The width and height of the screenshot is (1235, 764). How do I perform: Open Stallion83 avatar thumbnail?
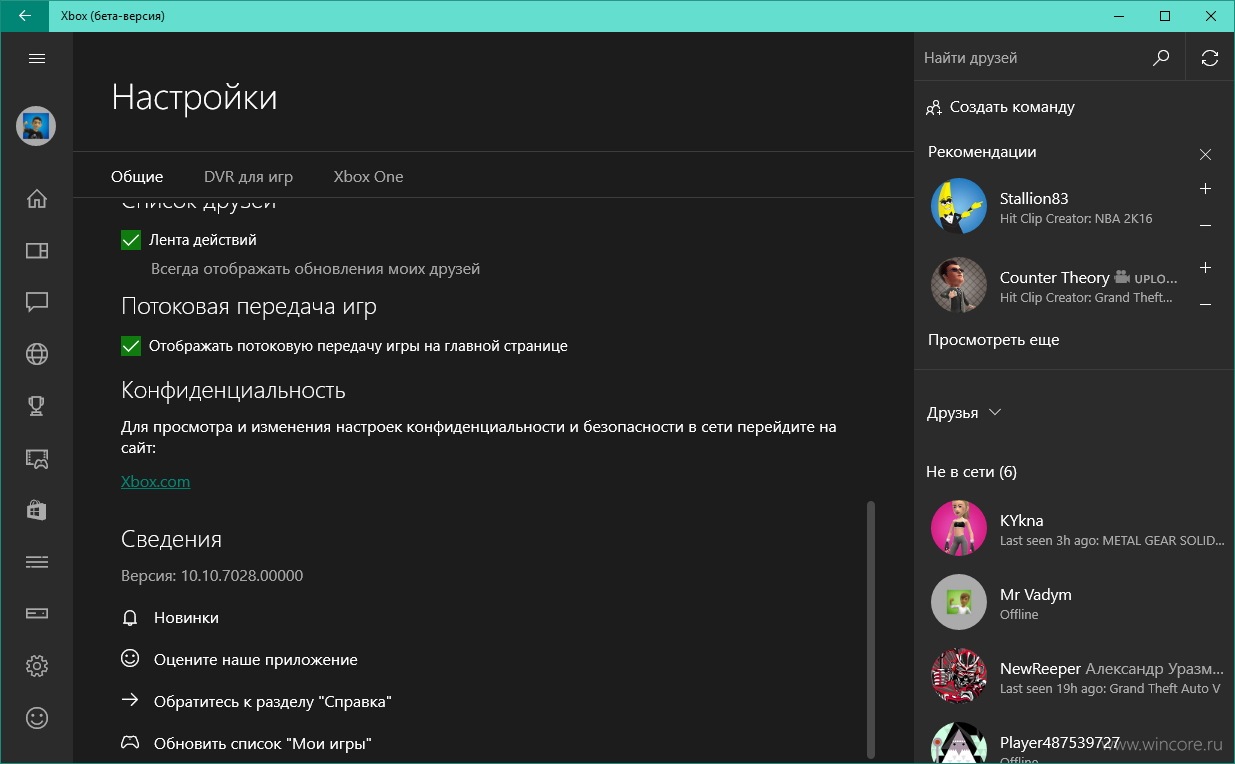tap(959, 206)
